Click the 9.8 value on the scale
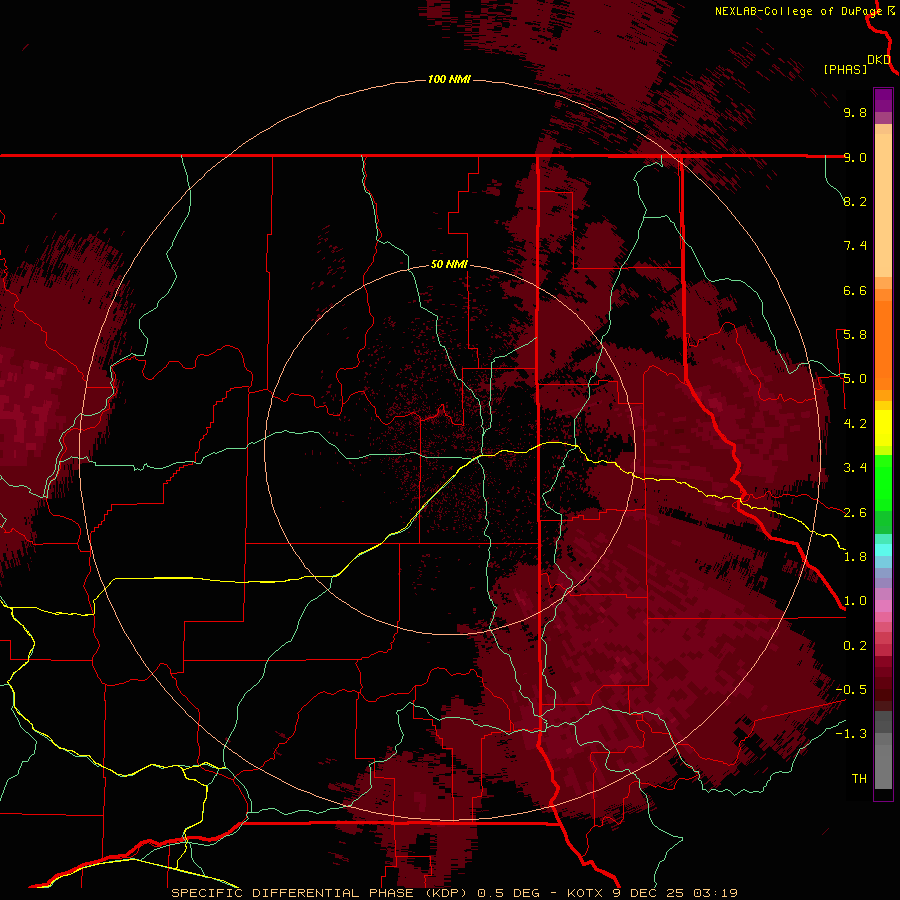Viewport: 900px width, 900px height. (x=855, y=112)
